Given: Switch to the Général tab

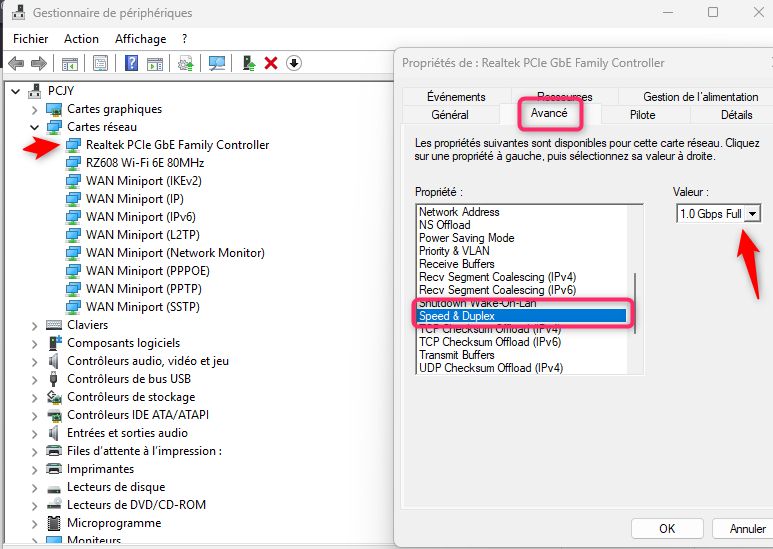Looking at the screenshot, I should click(x=450, y=115).
